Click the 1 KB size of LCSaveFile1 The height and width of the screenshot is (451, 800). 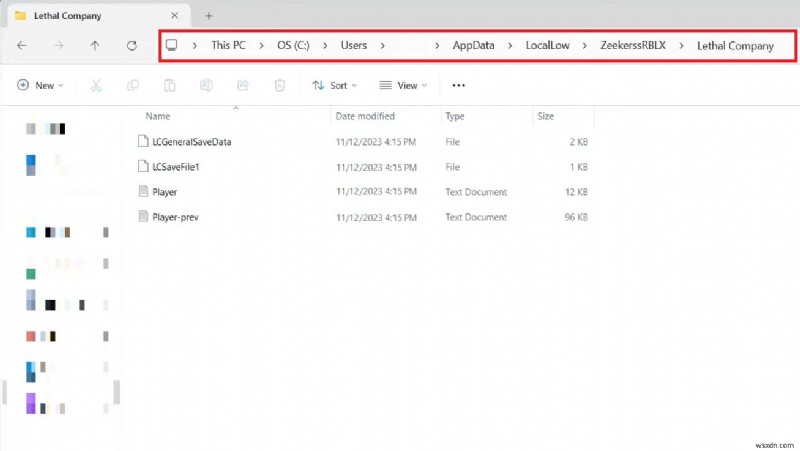[579, 167]
